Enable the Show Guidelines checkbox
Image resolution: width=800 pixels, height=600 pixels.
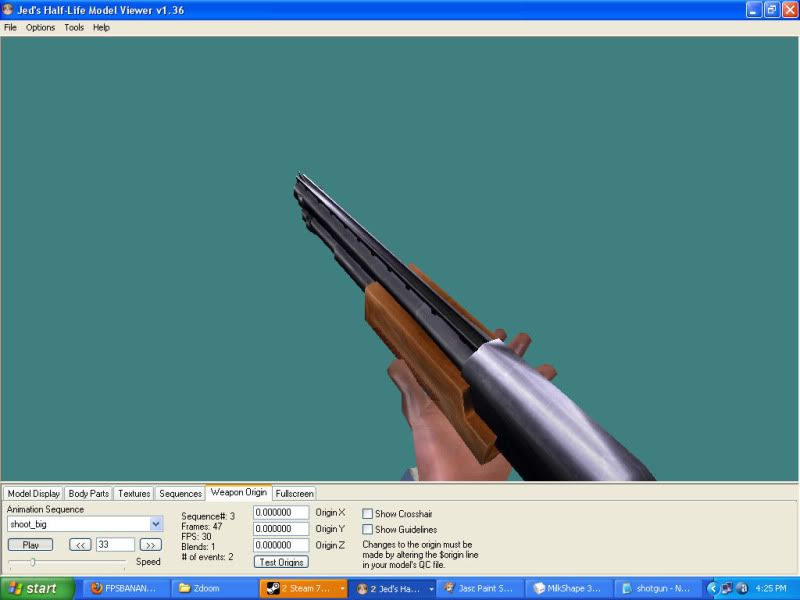coord(367,530)
